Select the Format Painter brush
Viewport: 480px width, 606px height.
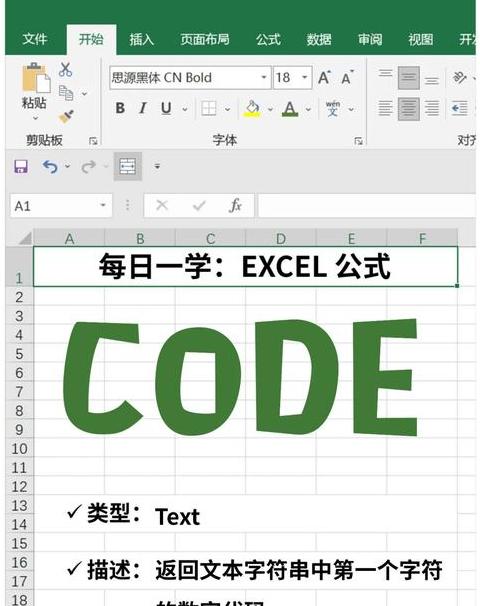click(x=66, y=116)
